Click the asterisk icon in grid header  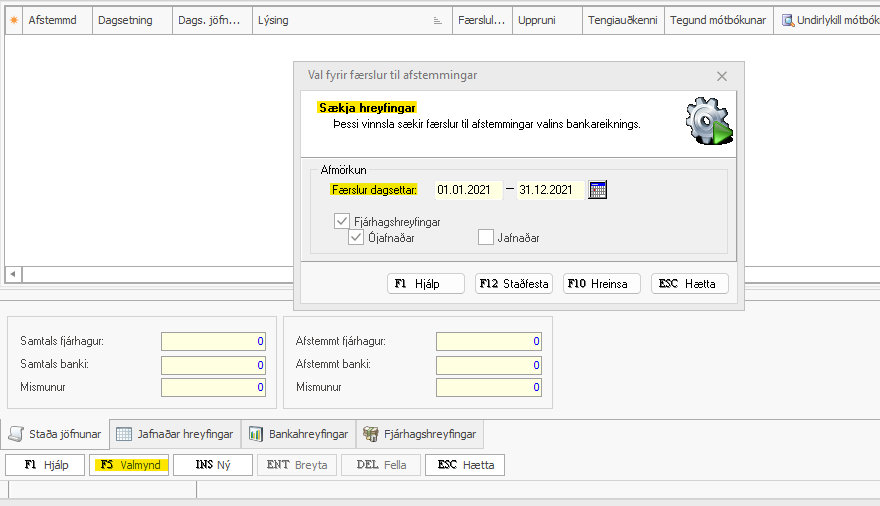tap(14, 20)
